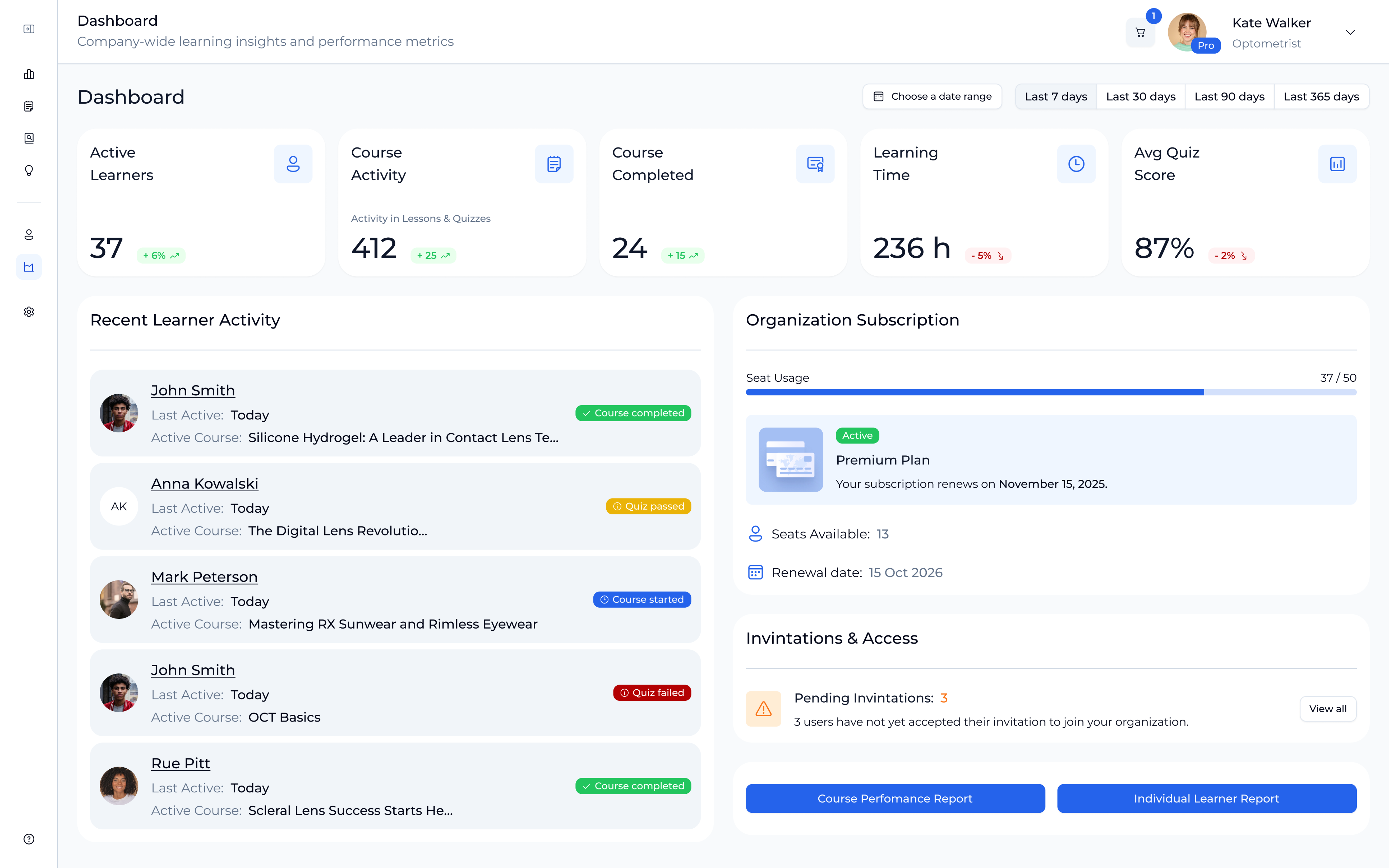Open Anna Kowalski's learner profile link
Screen dimensions: 1389x868
(x=204, y=484)
